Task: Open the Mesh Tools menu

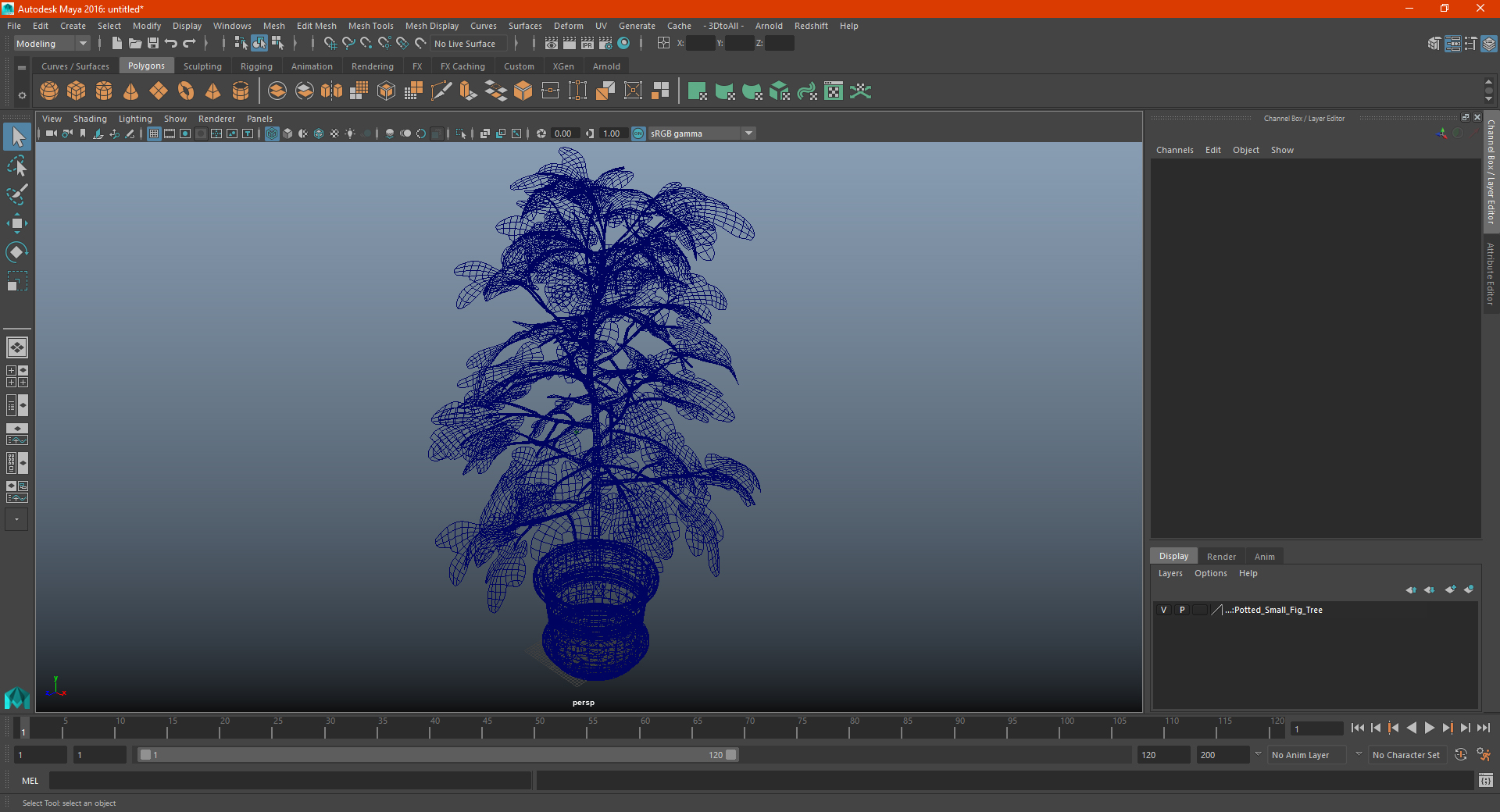Action: [371, 26]
